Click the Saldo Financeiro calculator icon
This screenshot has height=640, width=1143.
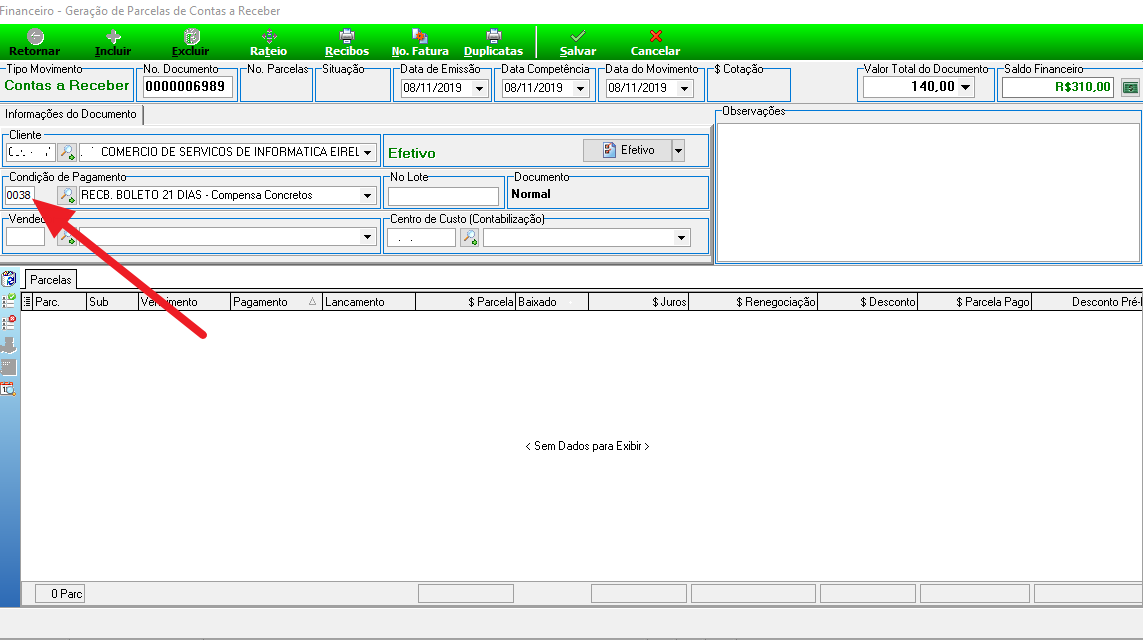(x=1130, y=87)
